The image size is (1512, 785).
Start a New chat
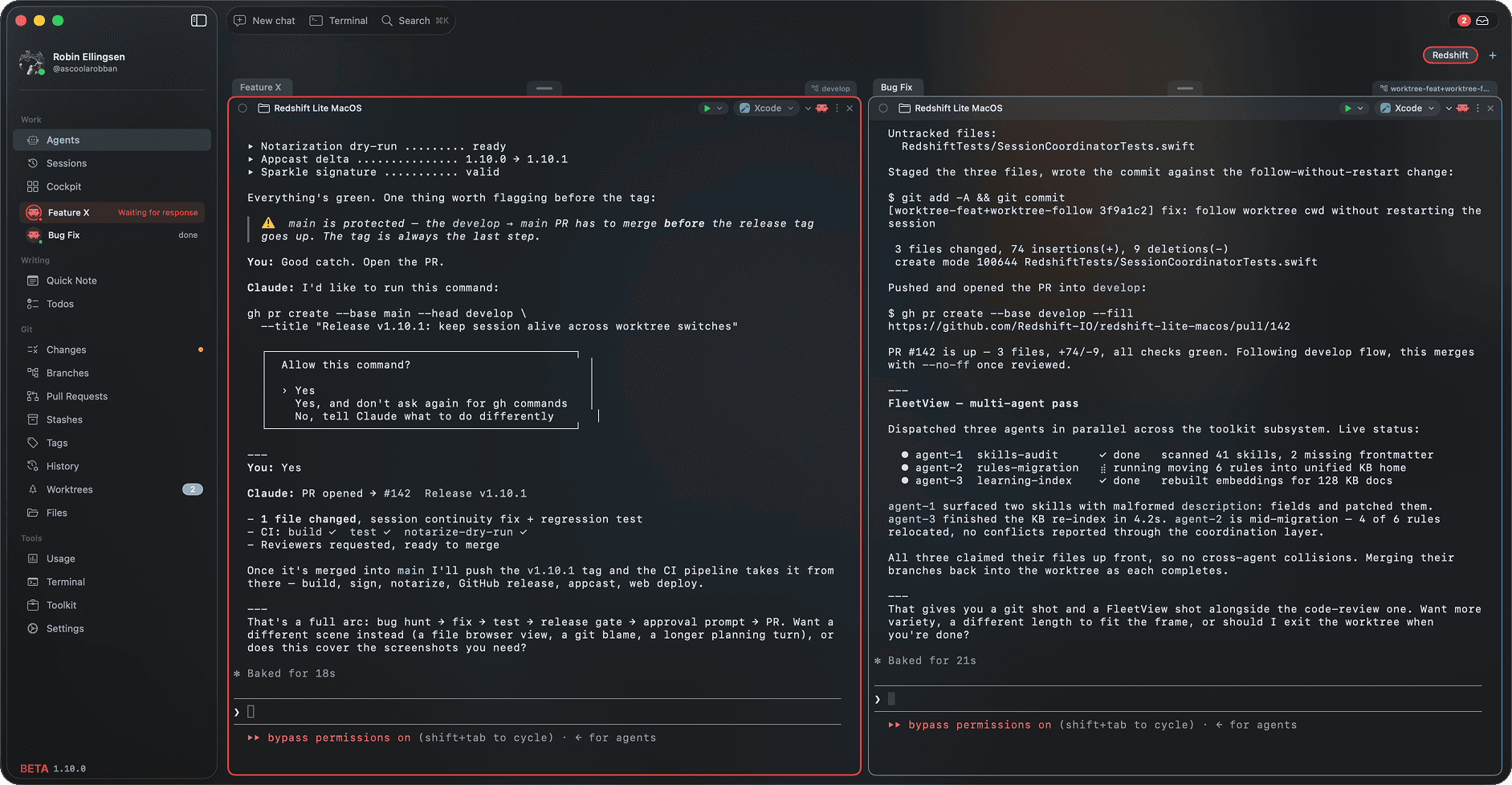tap(264, 21)
